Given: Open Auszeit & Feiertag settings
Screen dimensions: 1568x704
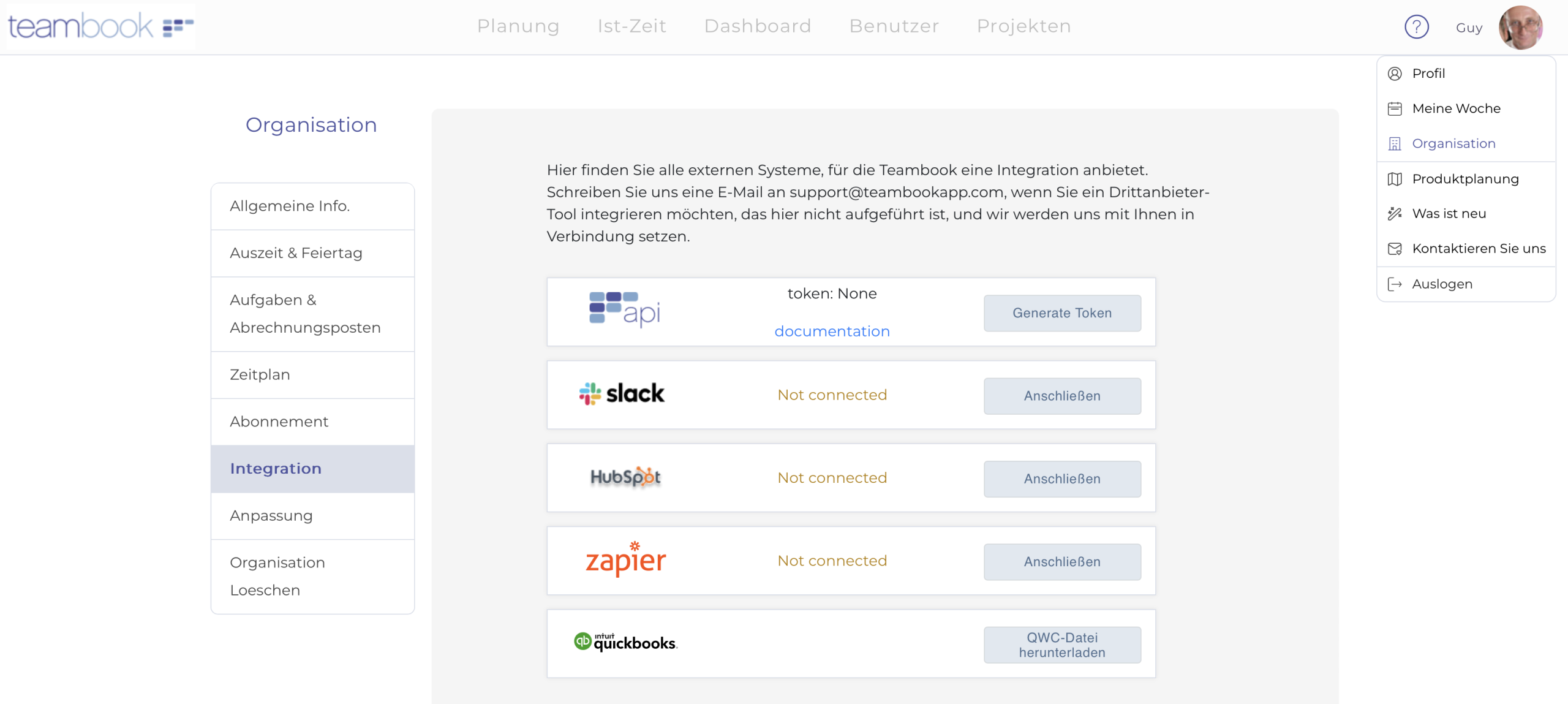Looking at the screenshot, I should coord(296,253).
